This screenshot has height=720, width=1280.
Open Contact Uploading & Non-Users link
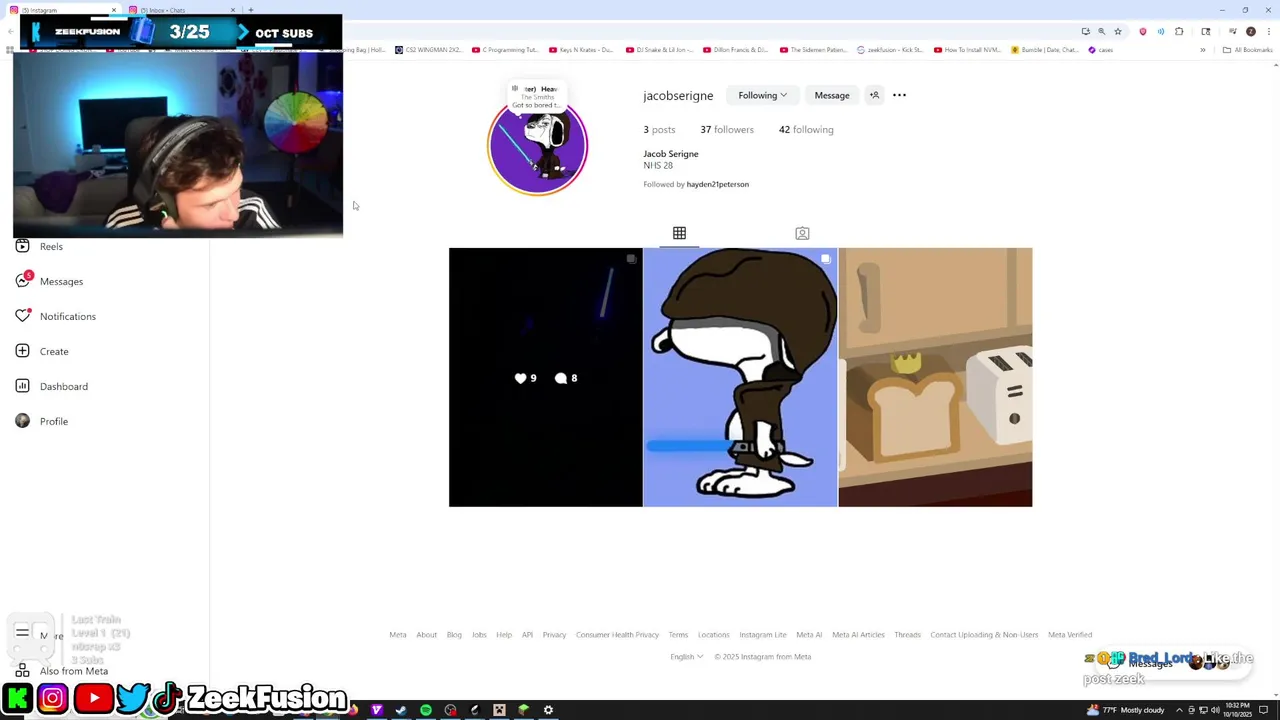coord(984,634)
